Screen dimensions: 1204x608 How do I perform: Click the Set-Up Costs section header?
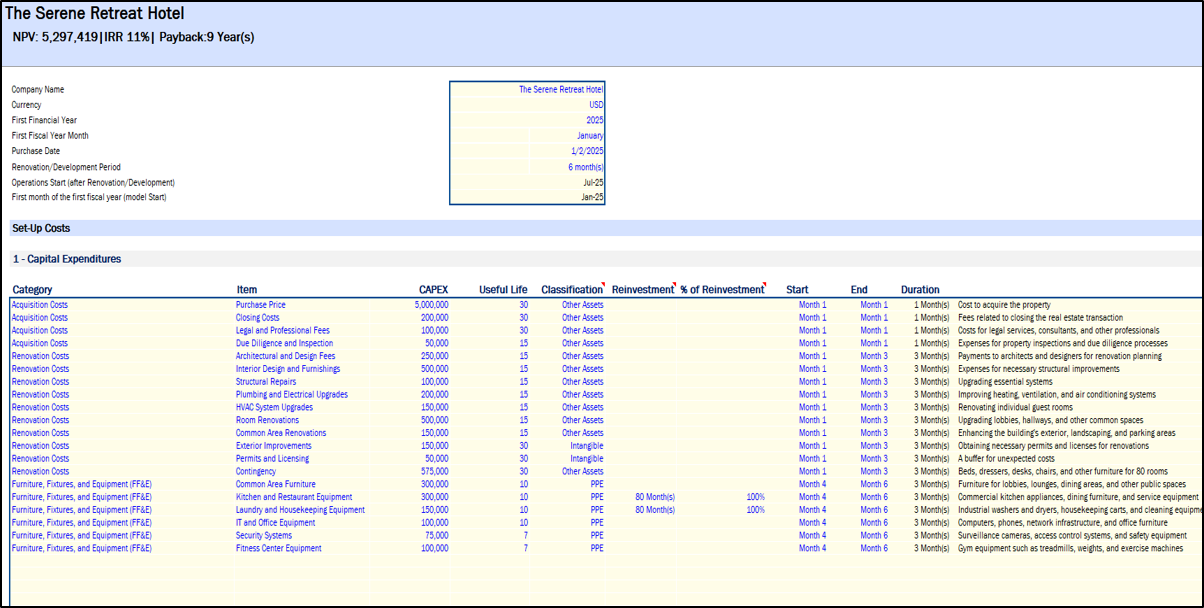(41, 228)
